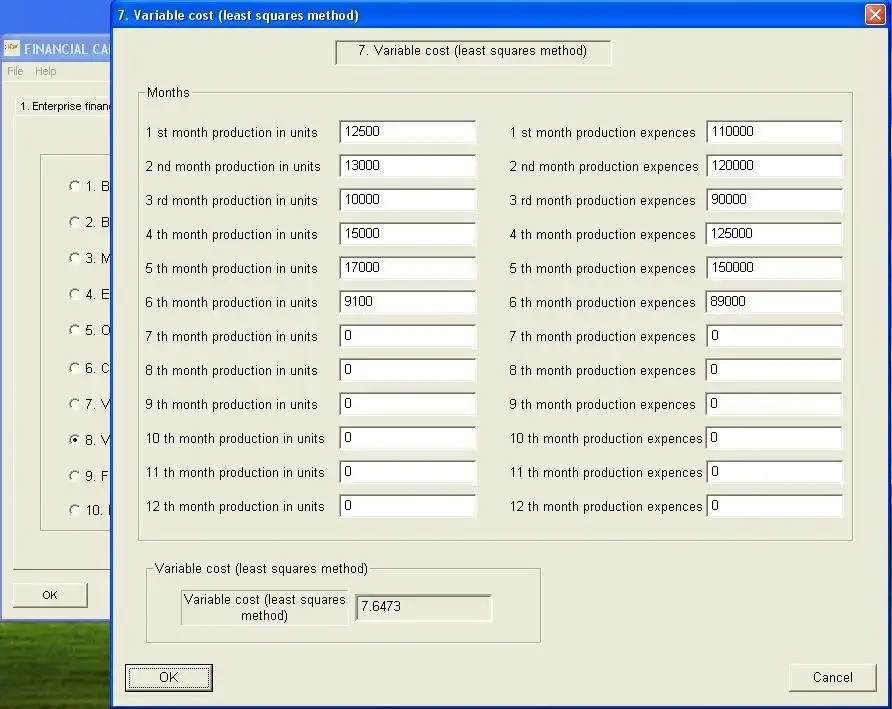The width and height of the screenshot is (892, 709).
Task: Select radio option 9 in background window
Action: (74, 476)
